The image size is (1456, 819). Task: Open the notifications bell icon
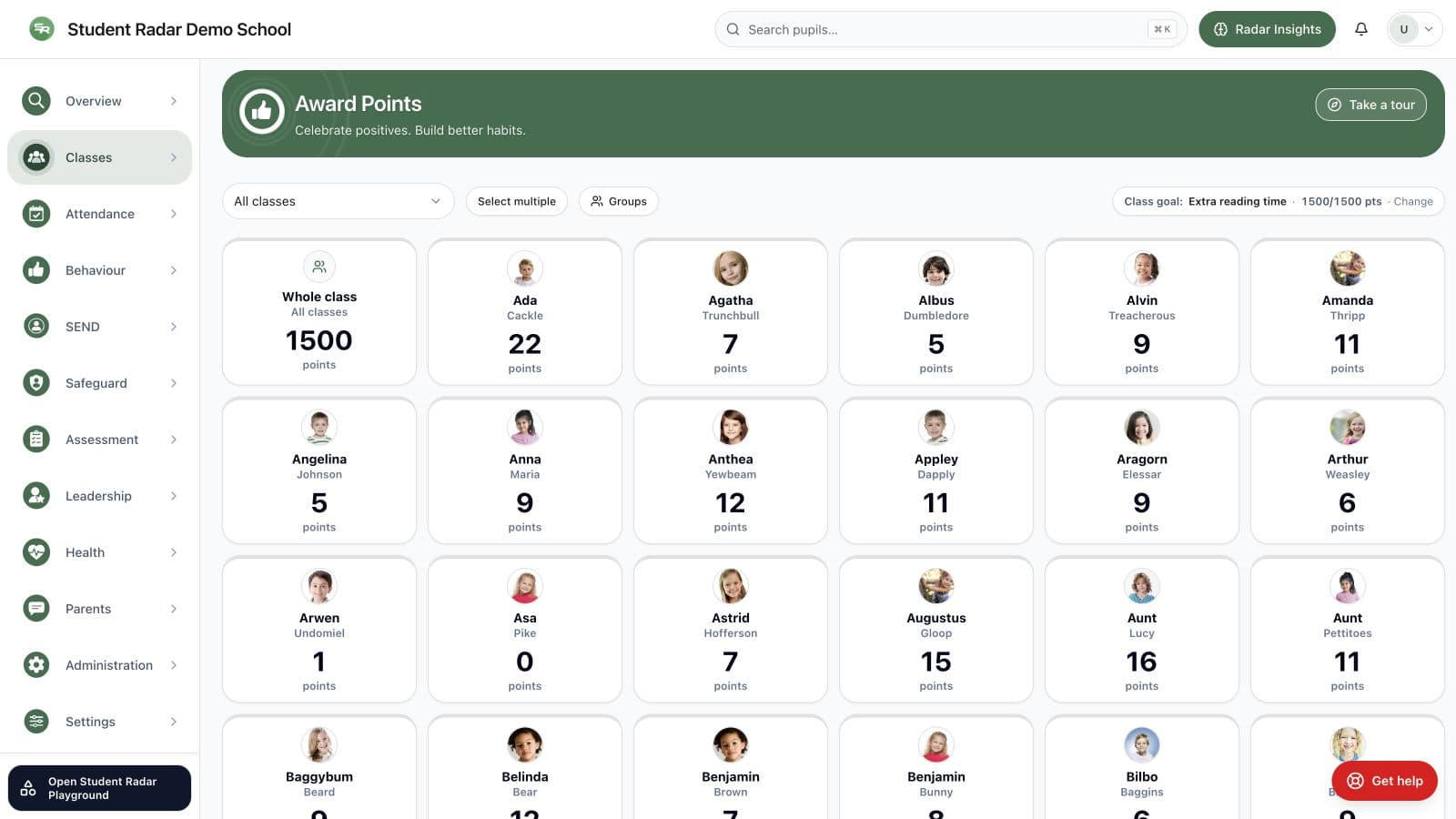pos(1361,29)
